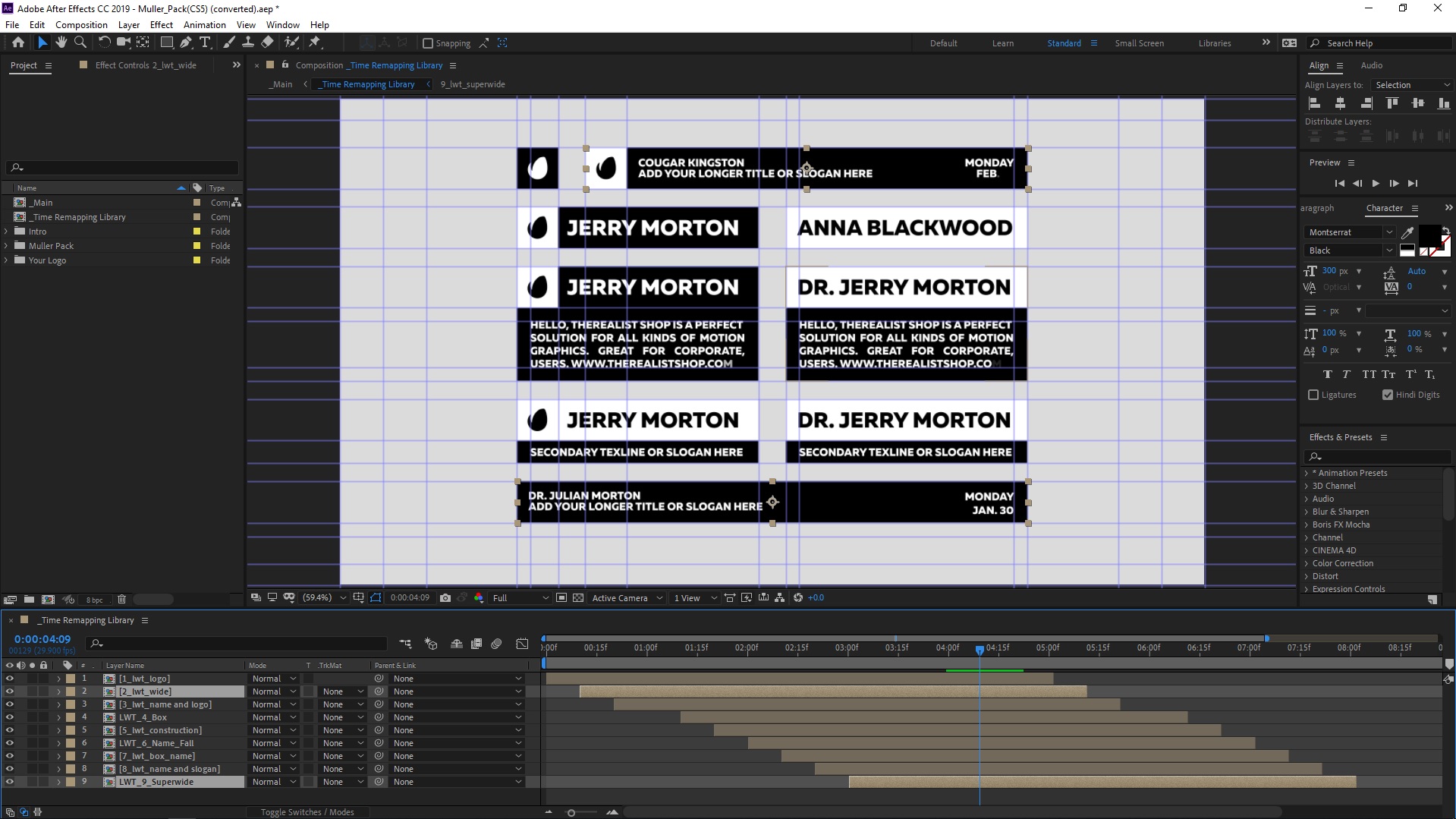This screenshot has height=819, width=1456.
Task: Click the Take Snapshot camera icon
Action: (x=445, y=598)
